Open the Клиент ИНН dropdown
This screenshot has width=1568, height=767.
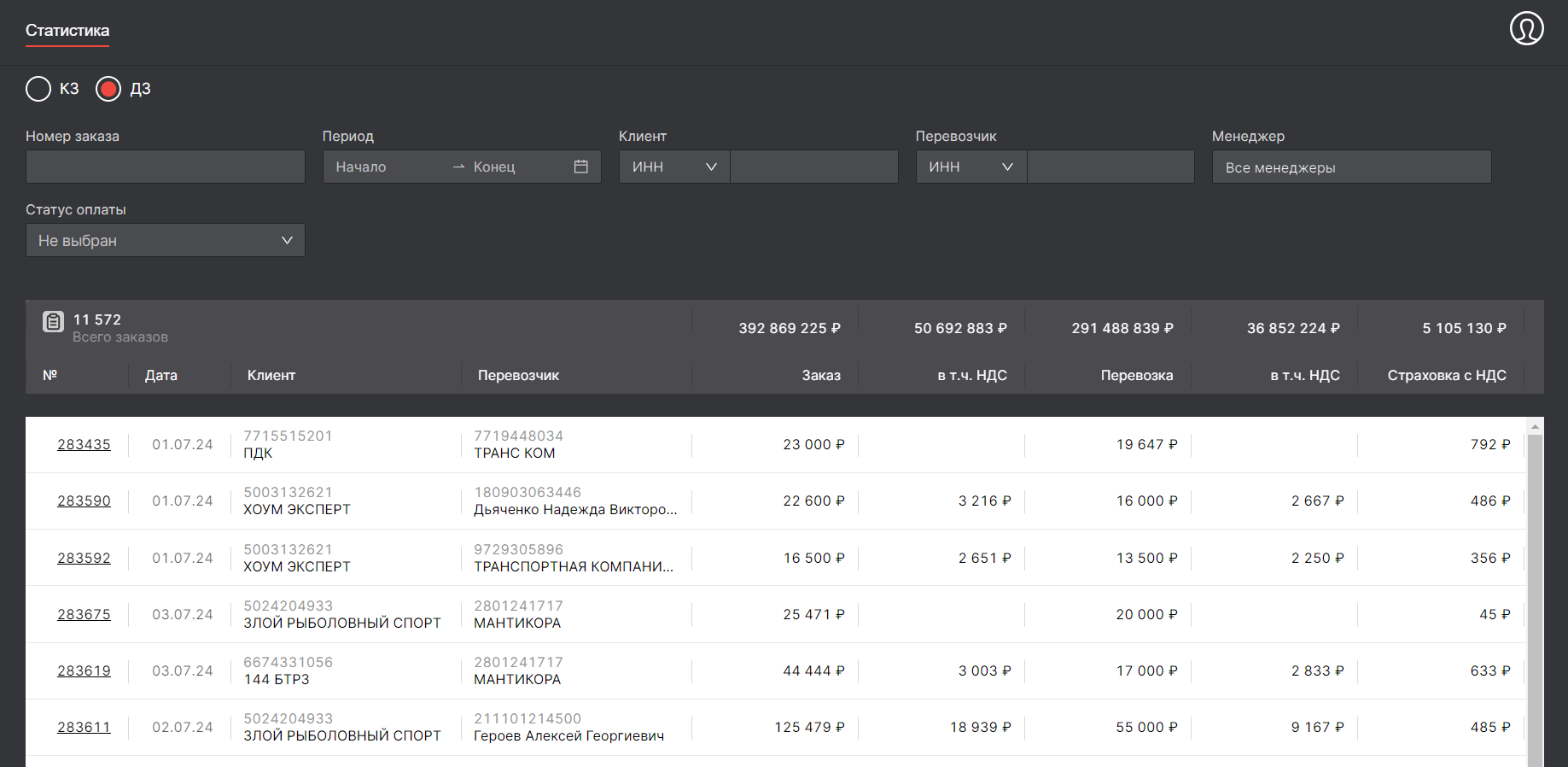point(674,167)
